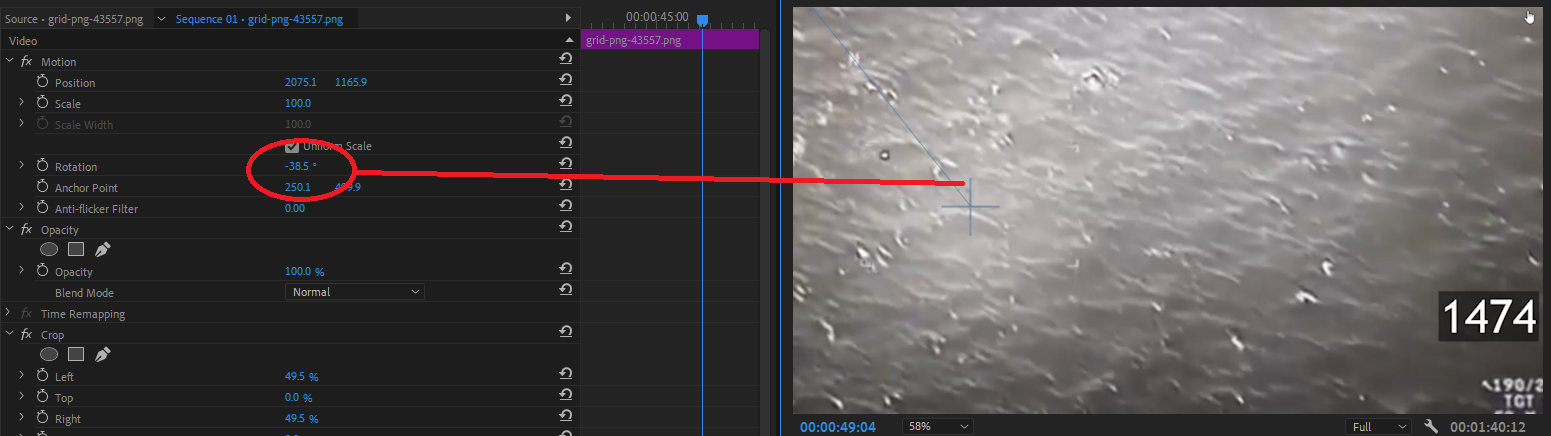The width and height of the screenshot is (1551, 436).
Task: Click Crop Top value 0.0 %
Action: (299, 398)
